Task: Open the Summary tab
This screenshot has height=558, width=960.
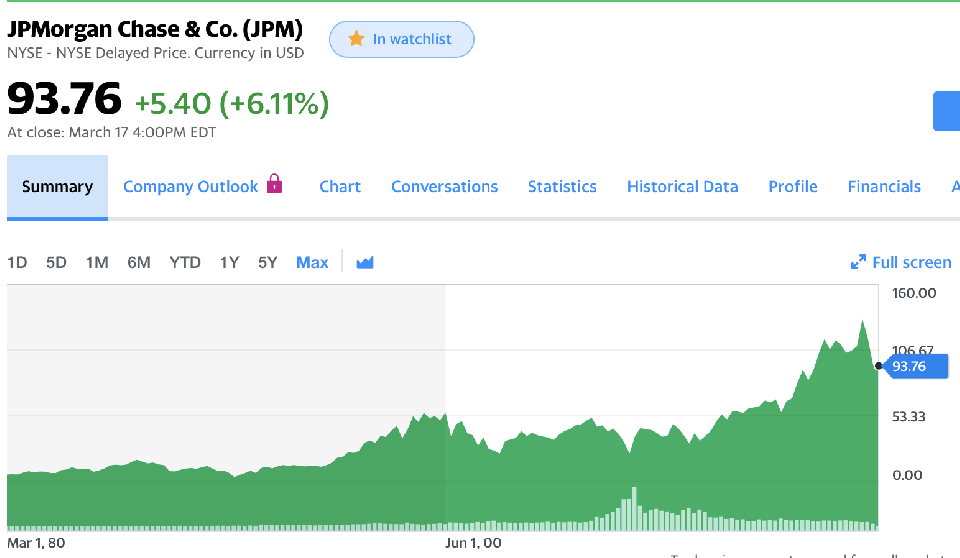Action: click(x=57, y=187)
